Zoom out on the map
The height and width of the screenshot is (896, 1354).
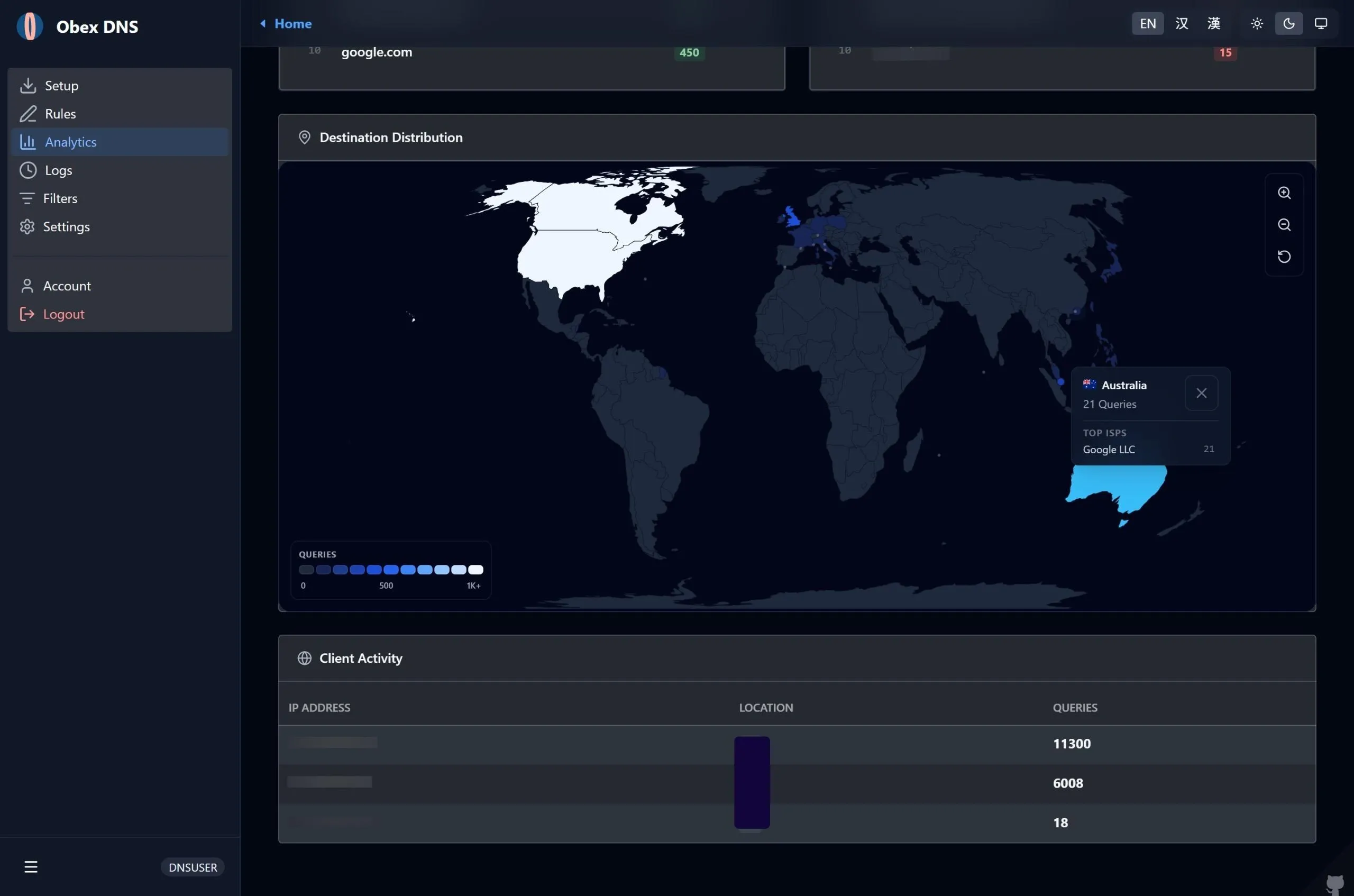1284,225
